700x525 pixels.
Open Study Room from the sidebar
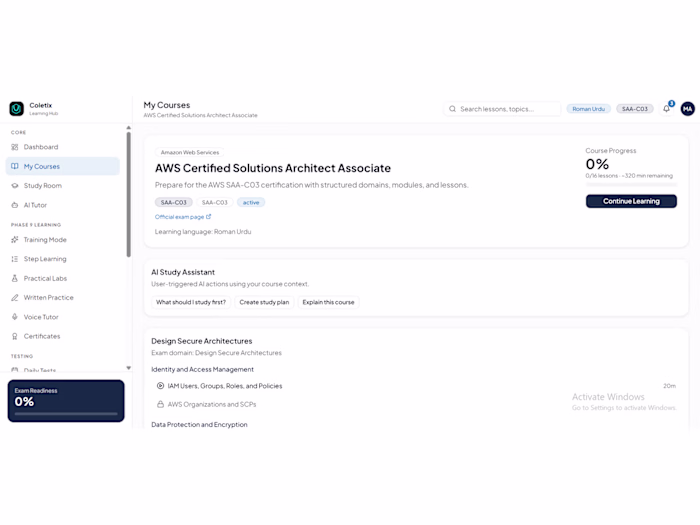tap(62, 186)
